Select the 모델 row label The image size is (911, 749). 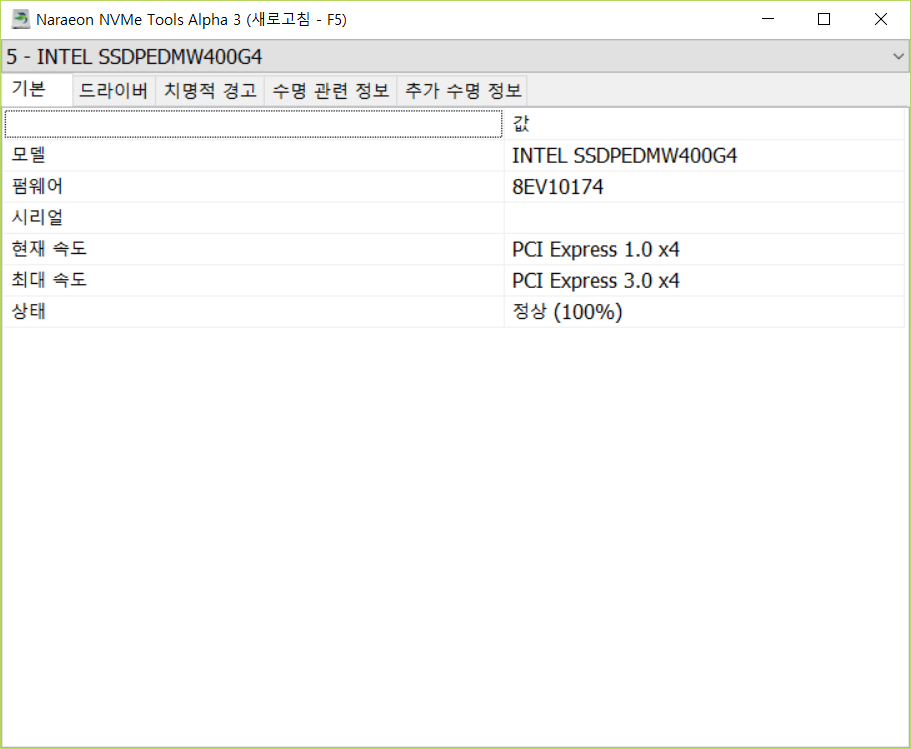(x=28, y=155)
